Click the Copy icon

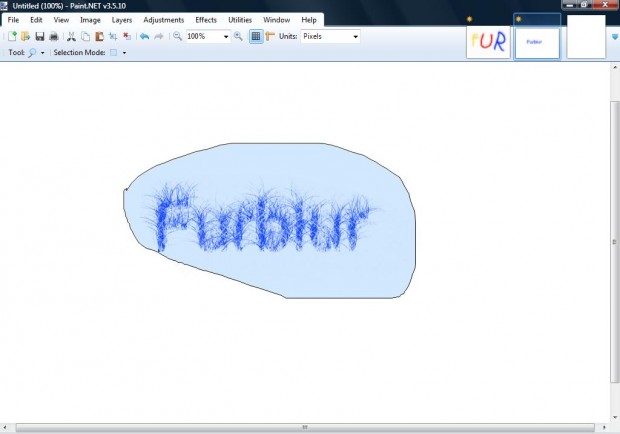pyautogui.click(x=85, y=36)
